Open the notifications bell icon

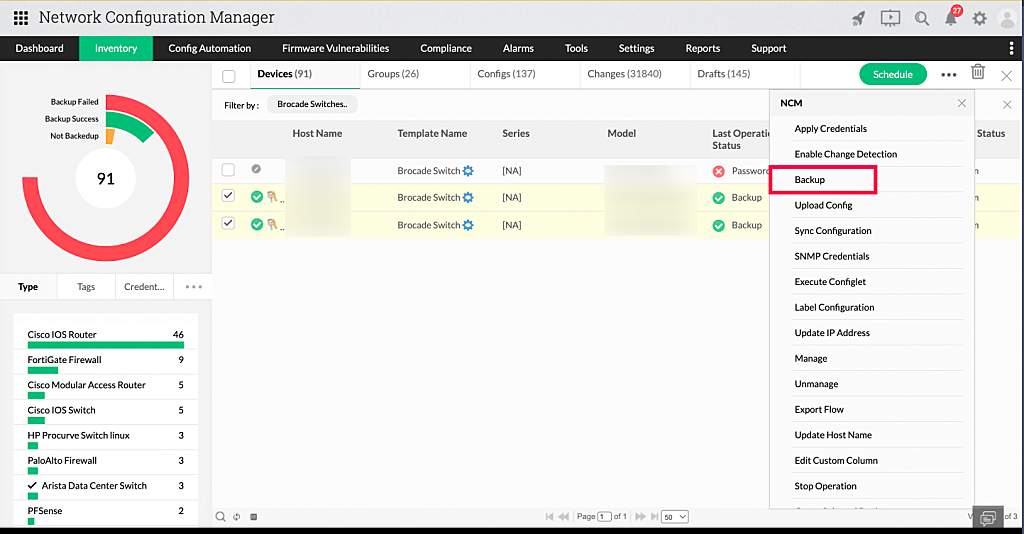tap(950, 18)
